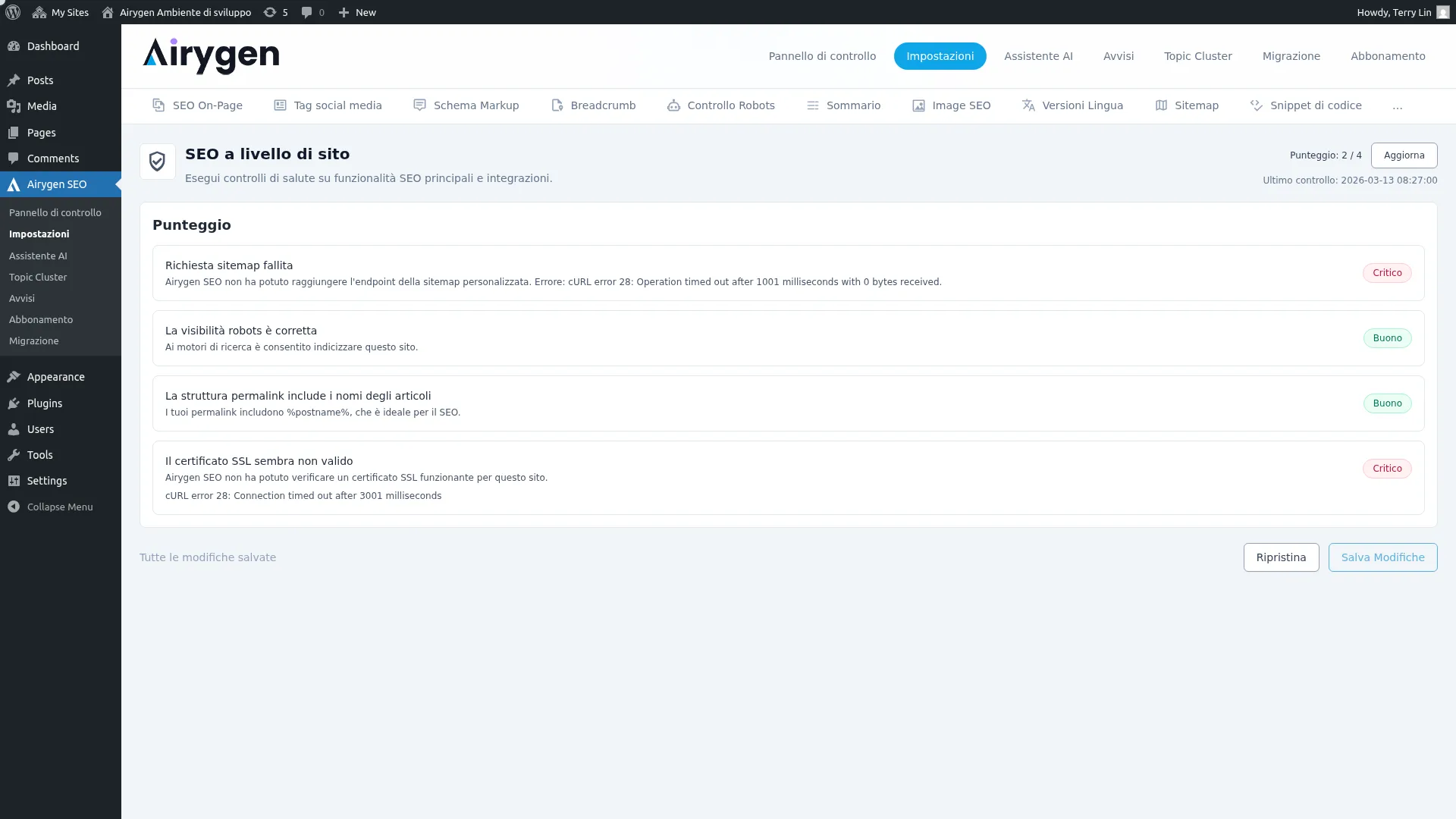Click the Dashboard gauge icon
This screenshot has height=819, width=1456.
[14, 46]
